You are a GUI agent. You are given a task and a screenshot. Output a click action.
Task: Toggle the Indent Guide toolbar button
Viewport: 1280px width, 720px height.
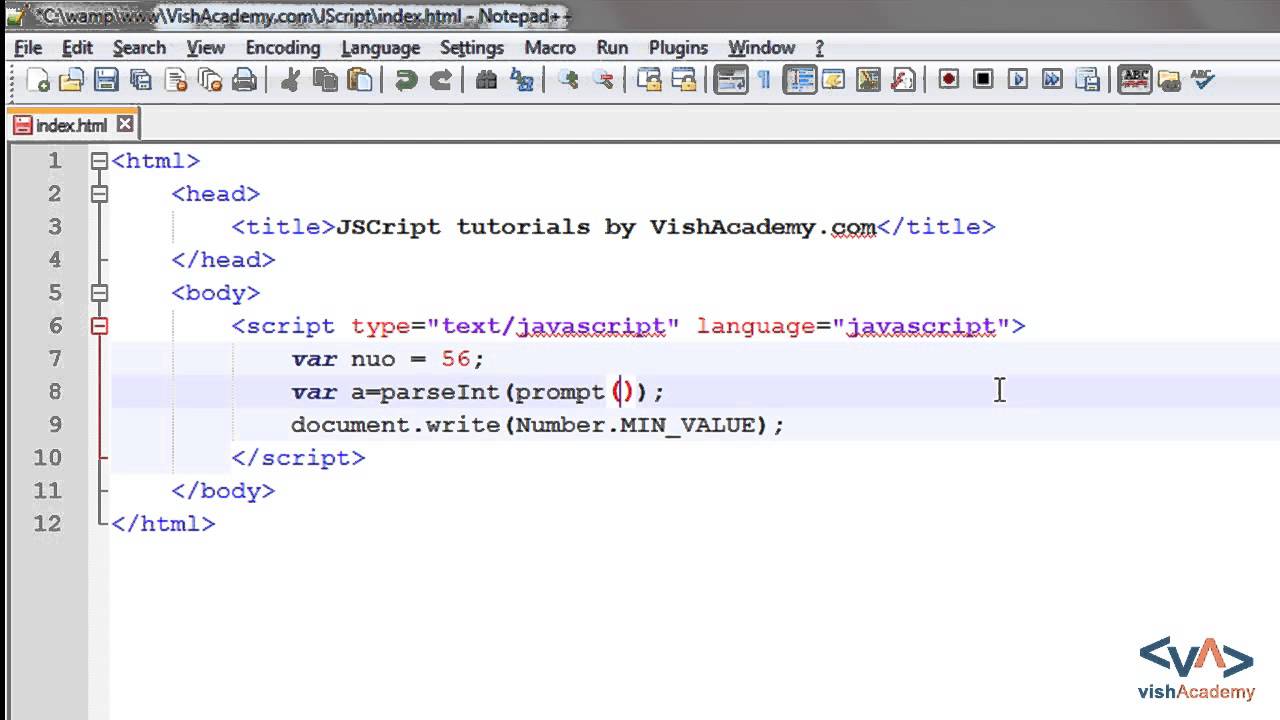pos(800,80)
